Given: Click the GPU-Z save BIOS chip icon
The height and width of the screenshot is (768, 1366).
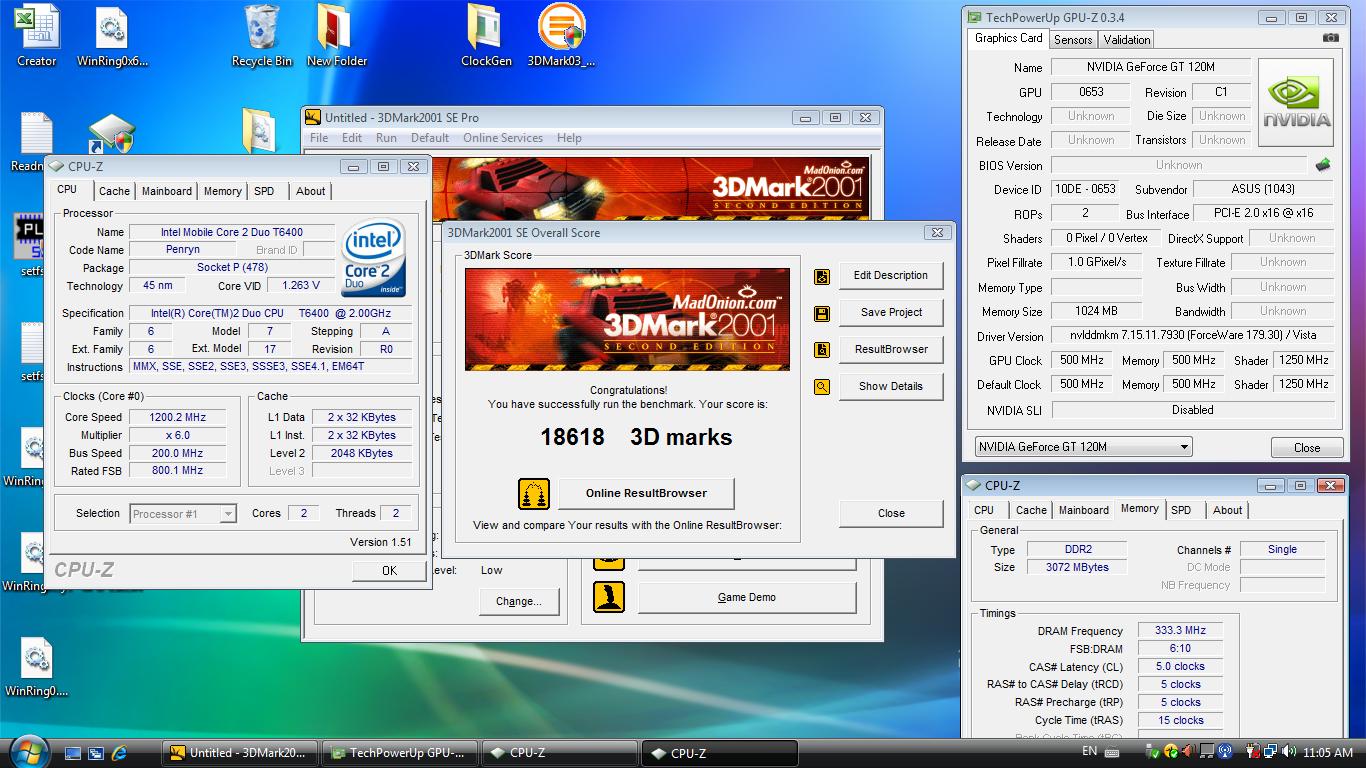Looking at the screenshot, I should point(1322,165).
